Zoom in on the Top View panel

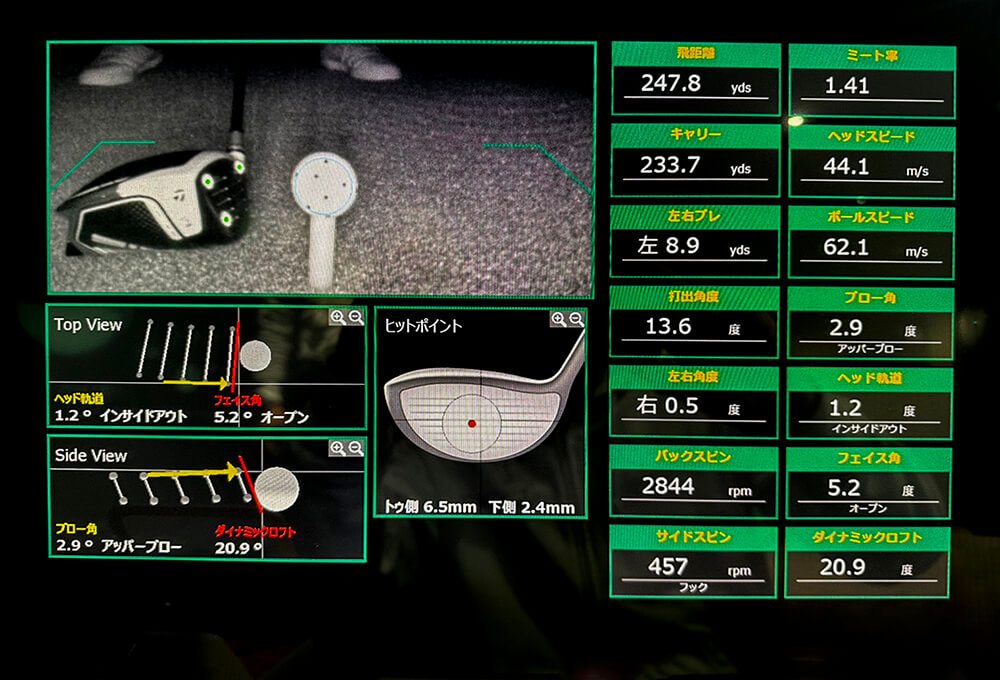338,317
